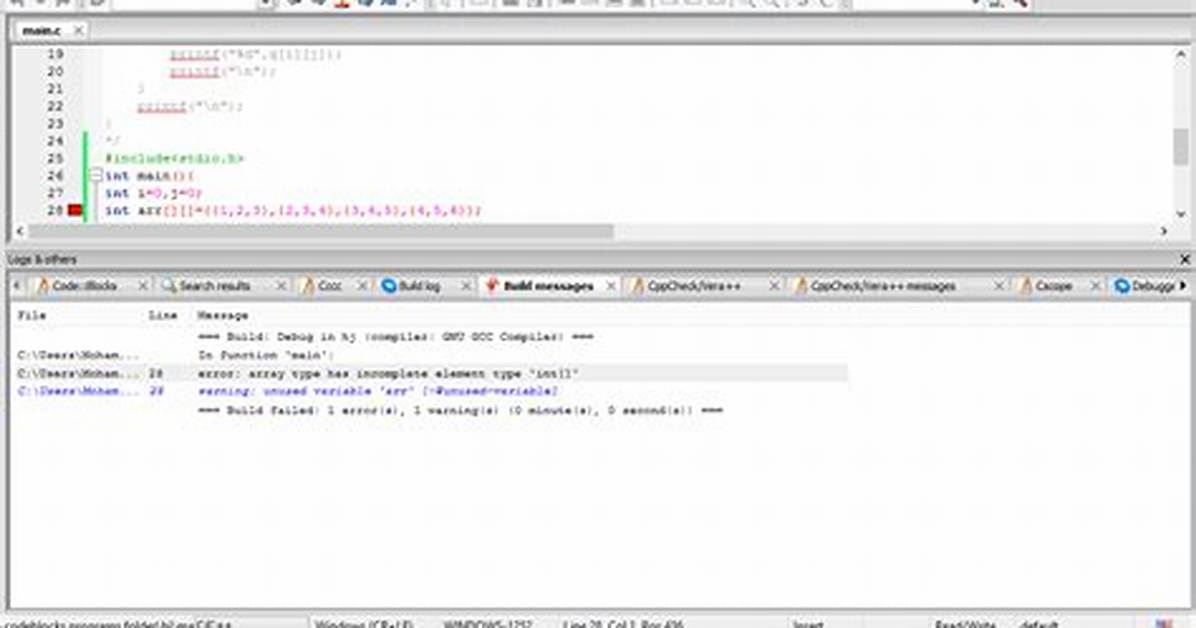The height and width of the screenshot is (628, 1196).
Task: Place cursor on the 'int i=0,j=0;' line
Action: 153,194
